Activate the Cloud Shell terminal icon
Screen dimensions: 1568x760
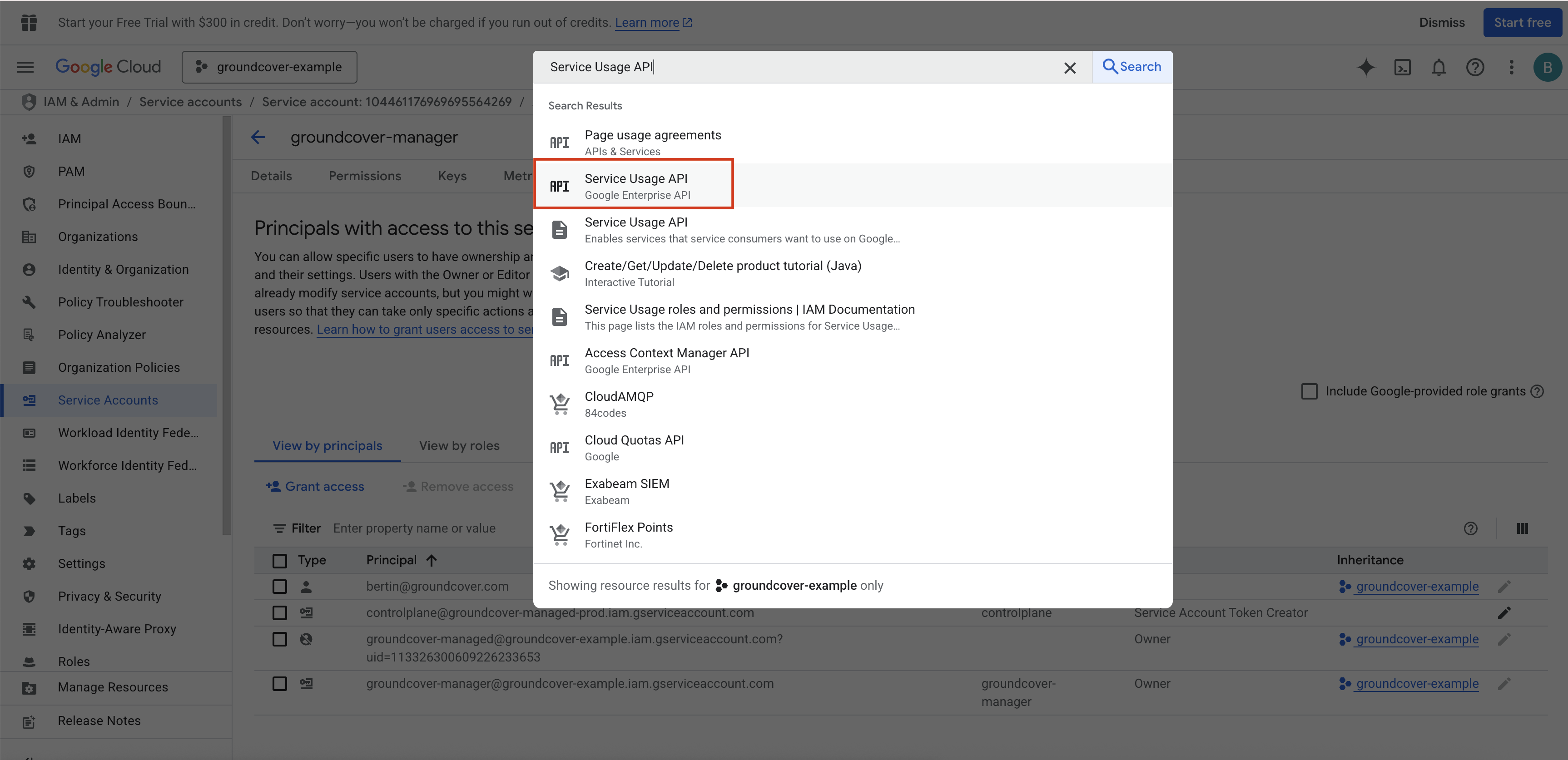pos(1402,67)
